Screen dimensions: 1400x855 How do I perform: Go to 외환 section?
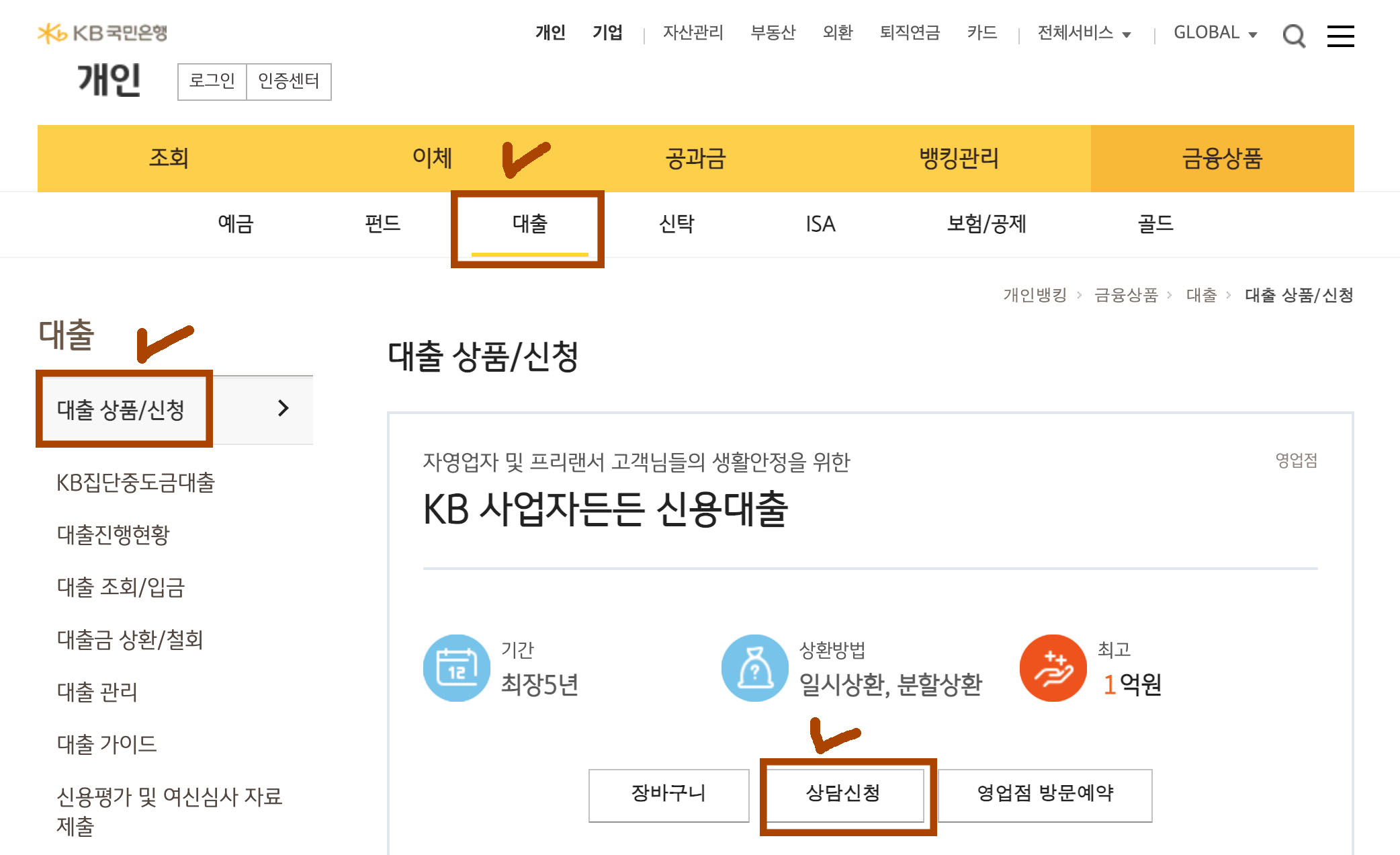pyautogui.click(x=837, y=33)
